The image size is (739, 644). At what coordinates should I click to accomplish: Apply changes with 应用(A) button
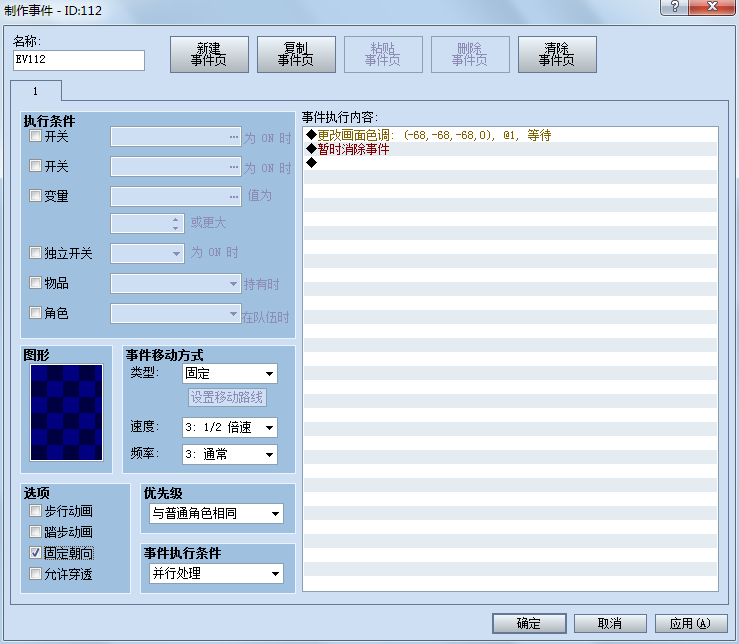pyautogui.click(x=690, y=623)
